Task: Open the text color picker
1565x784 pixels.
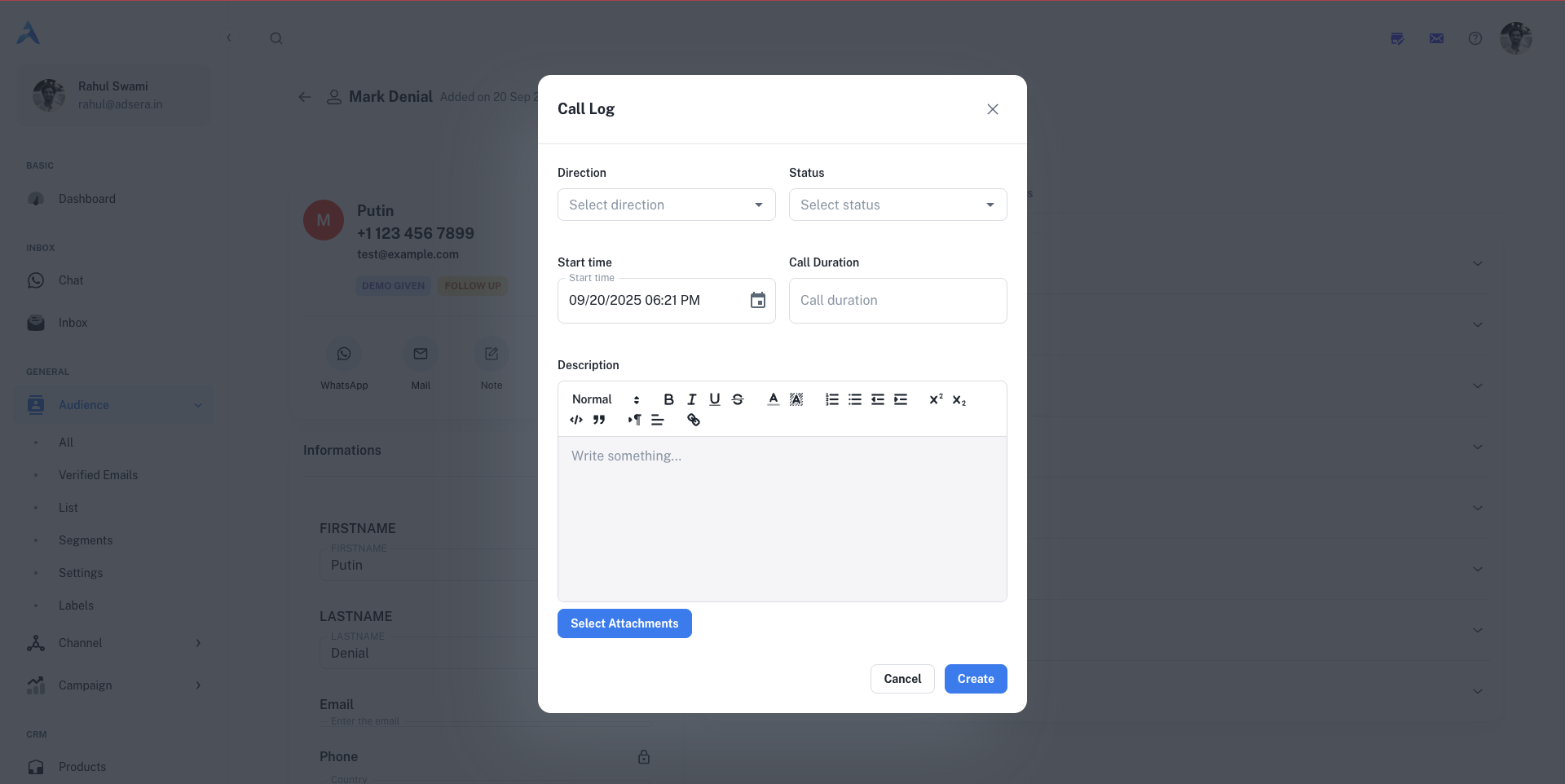Action: click(773, 399)
